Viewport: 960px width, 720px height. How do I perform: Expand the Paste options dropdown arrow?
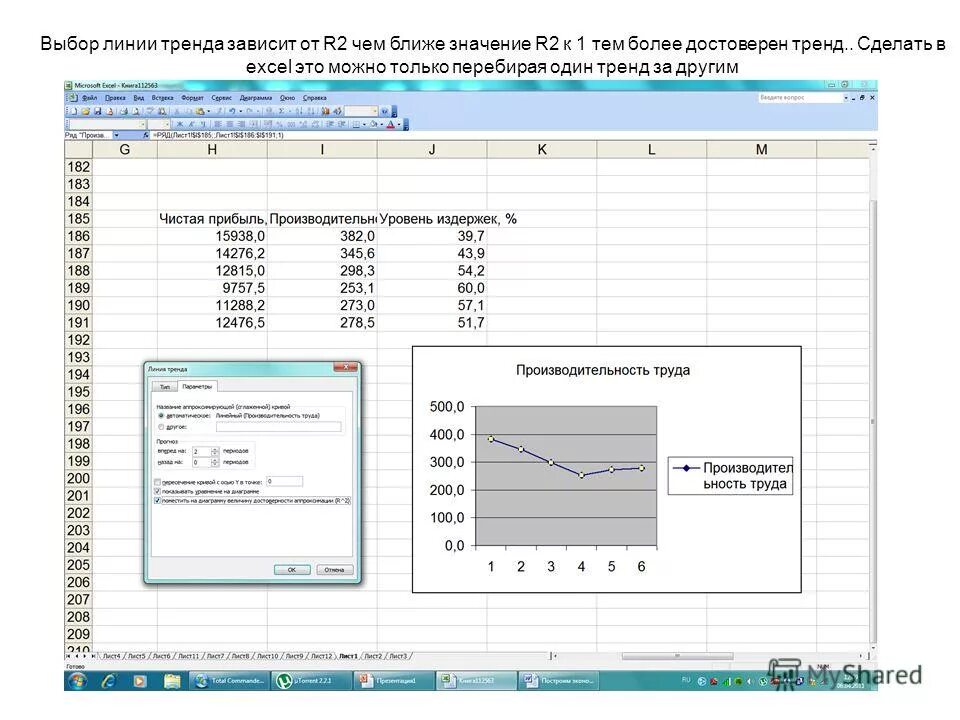tap(209, 111)
